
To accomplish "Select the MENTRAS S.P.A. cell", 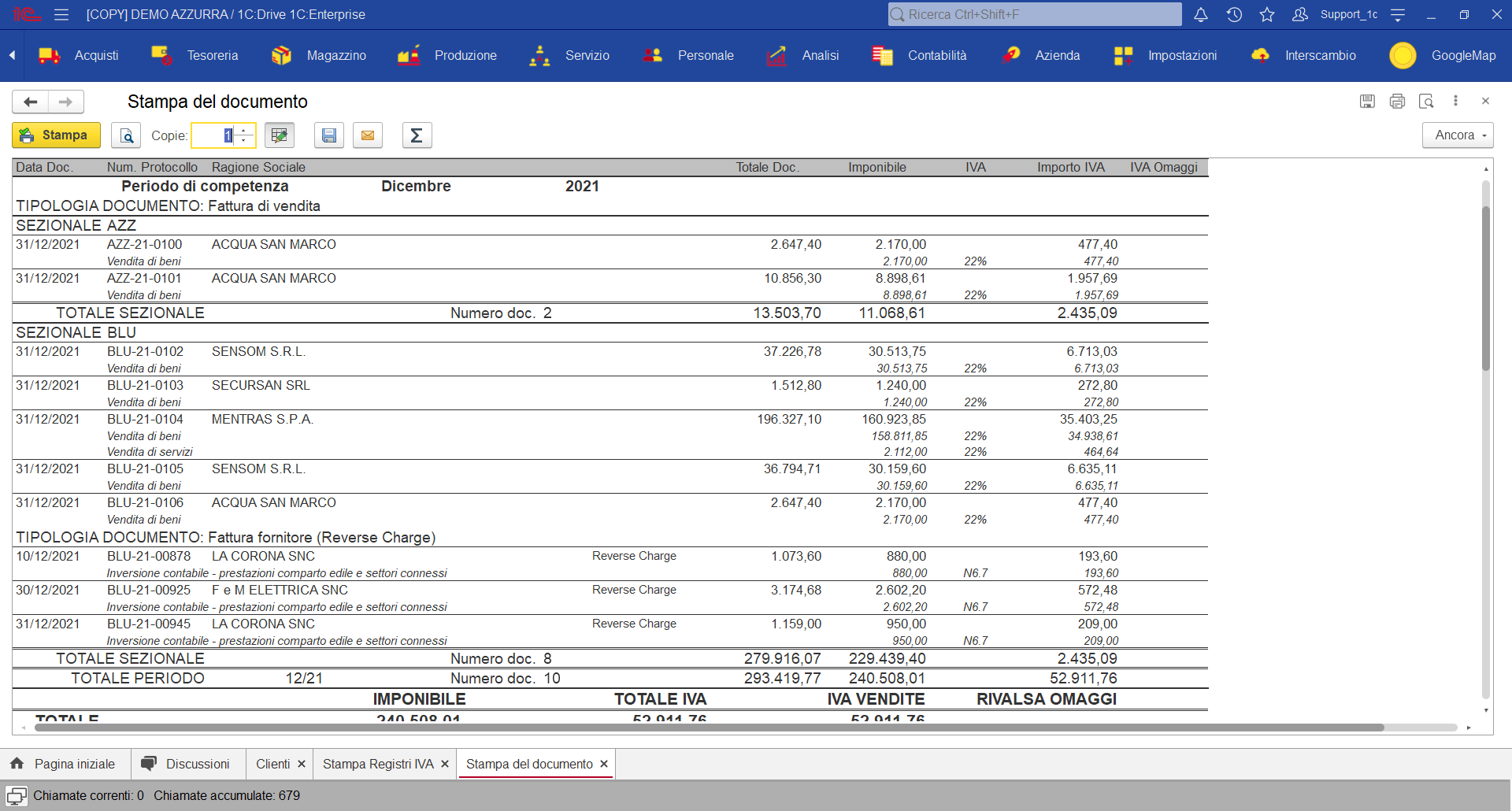I will pos(262,419).
